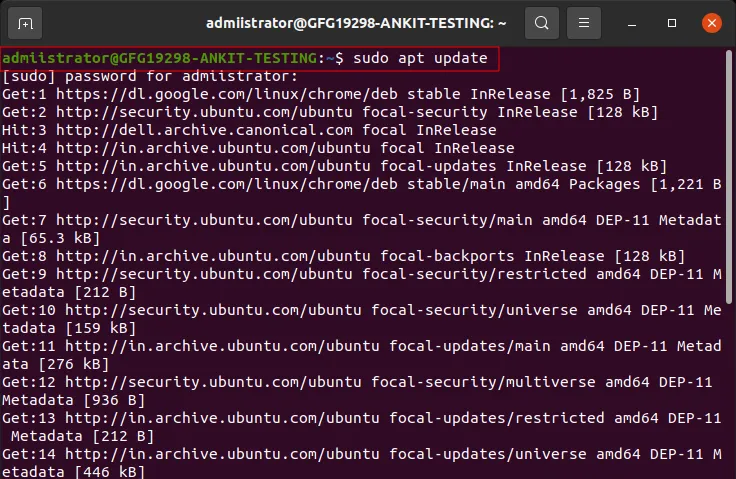Open a new terminal tab
This screenshot has height=479, width=736.
[x=25, y=23]
